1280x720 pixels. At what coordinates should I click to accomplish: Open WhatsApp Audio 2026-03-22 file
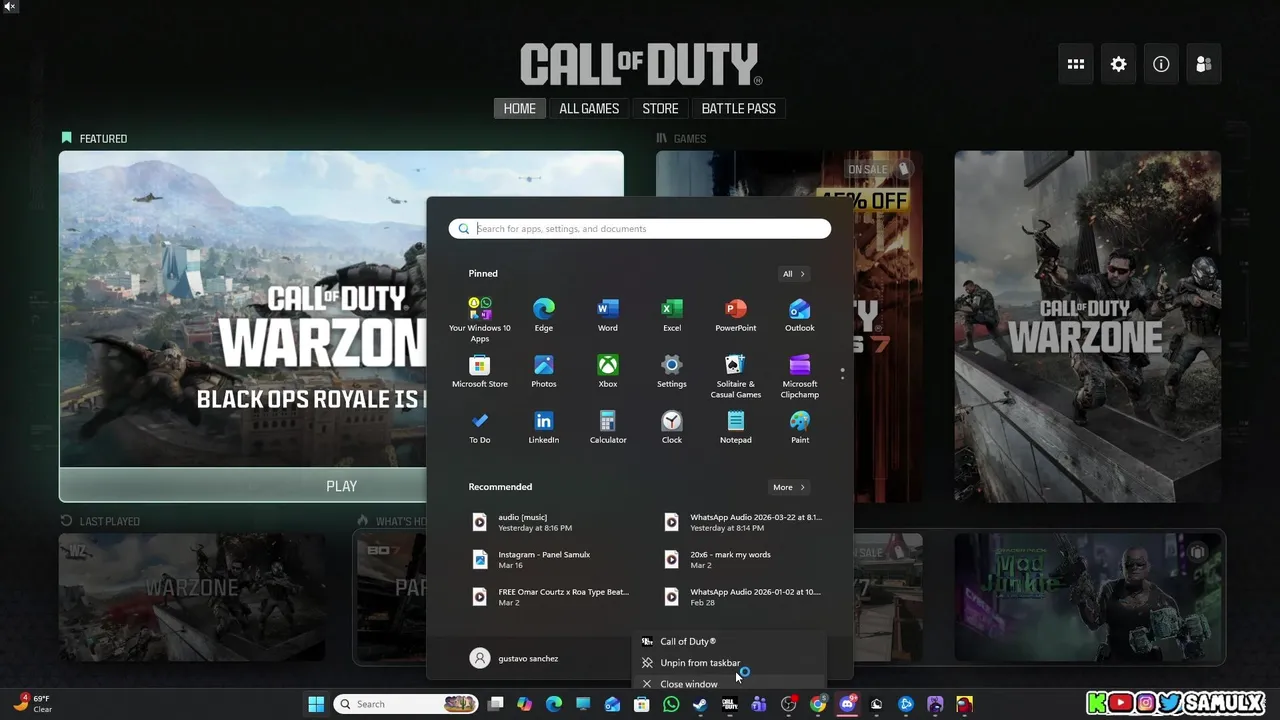(744, 522)
